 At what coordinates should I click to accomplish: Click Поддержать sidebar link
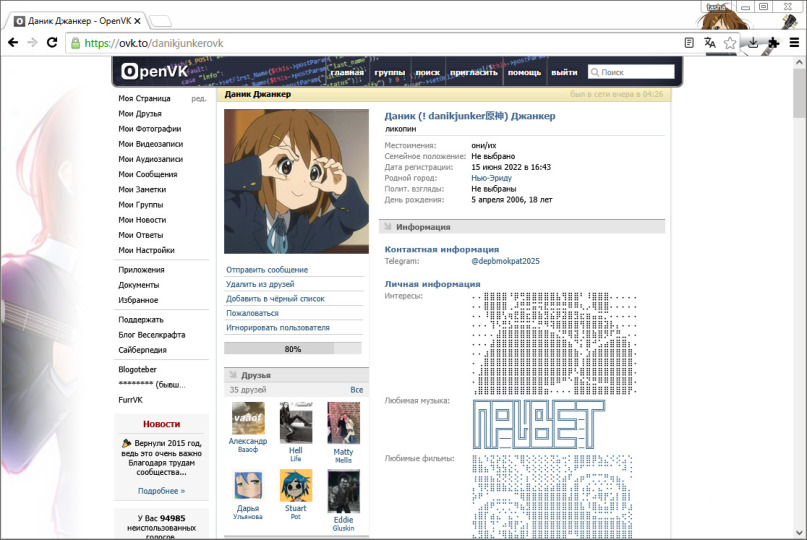click(x=141, y=320)
